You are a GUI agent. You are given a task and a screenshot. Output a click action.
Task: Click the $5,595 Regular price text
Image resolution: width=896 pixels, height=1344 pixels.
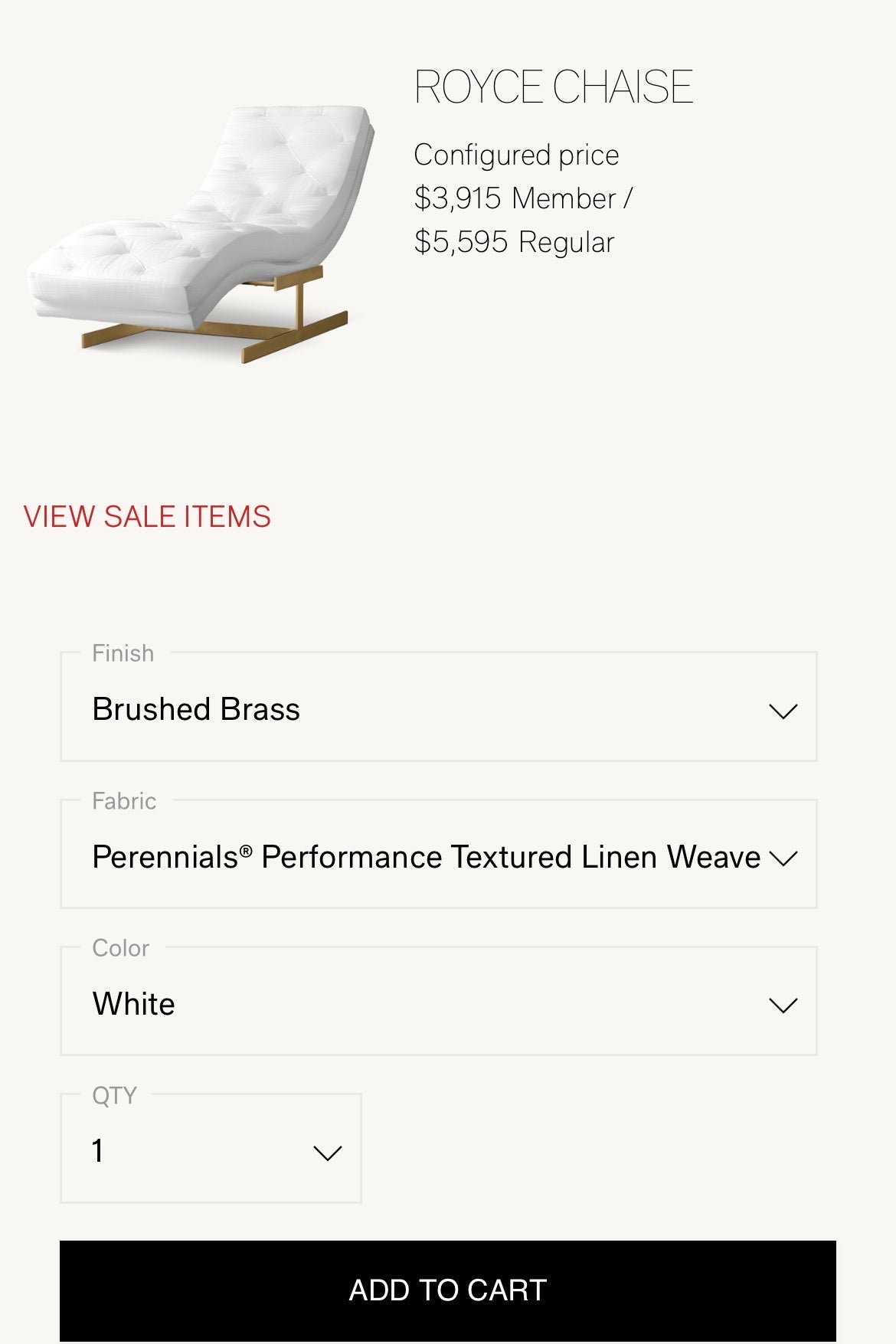coord(515,242)
